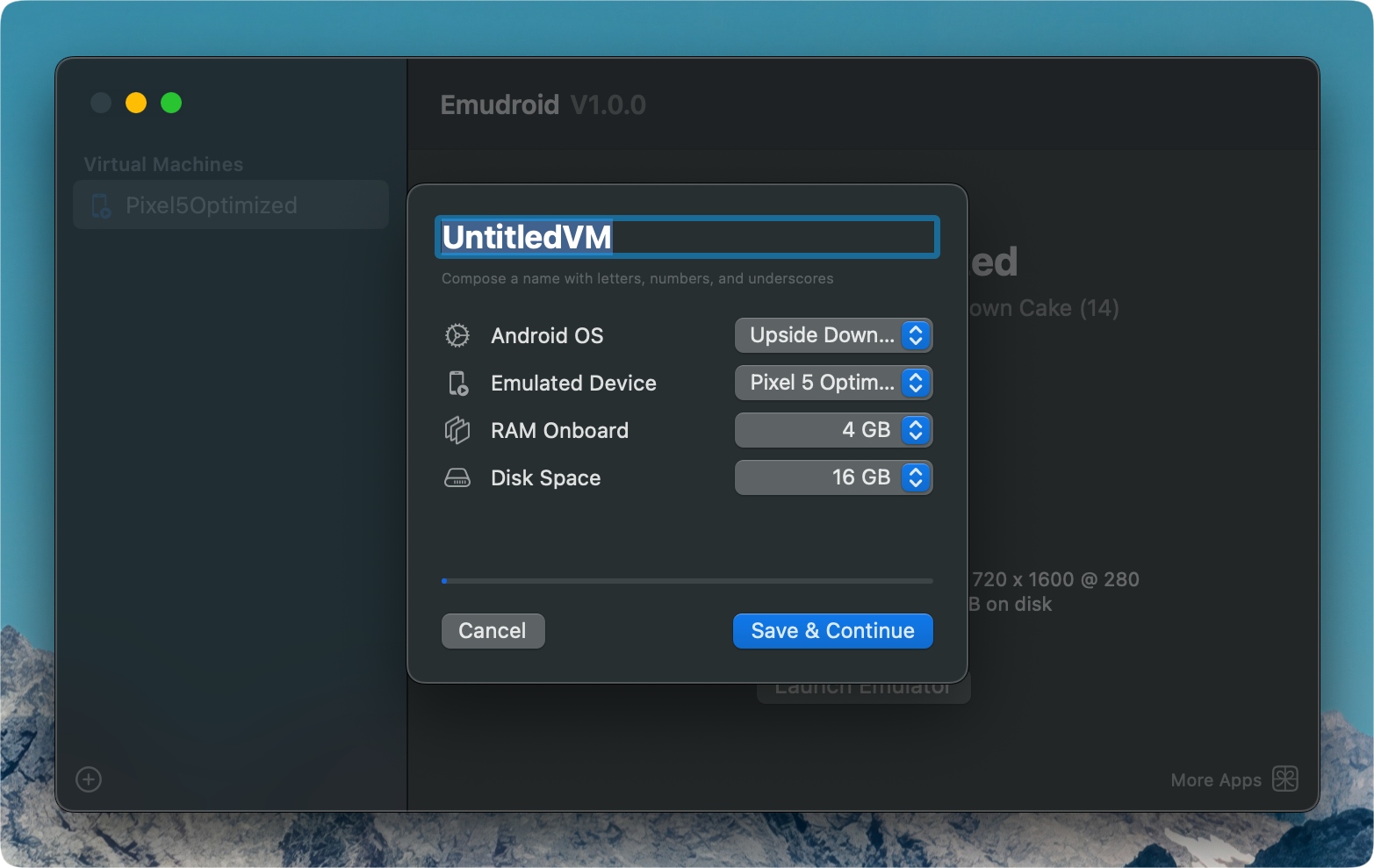Click the naming hint about letters and underscores
The height and width of the screenshot is (868, 1374).
(637, 278)
